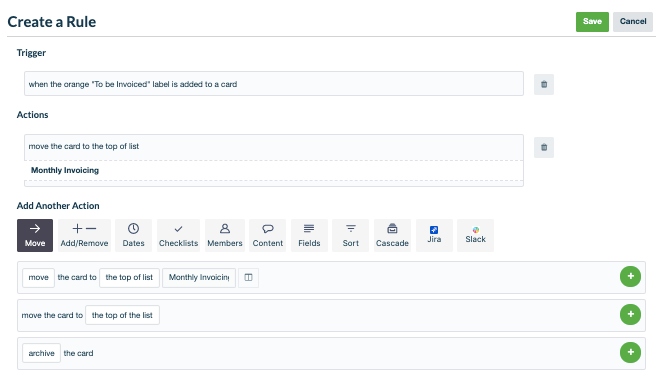Open the Add/Remove action category
The height and width of the screenshot is (387, 666).
pyautogui.click(x=84, y=235)
